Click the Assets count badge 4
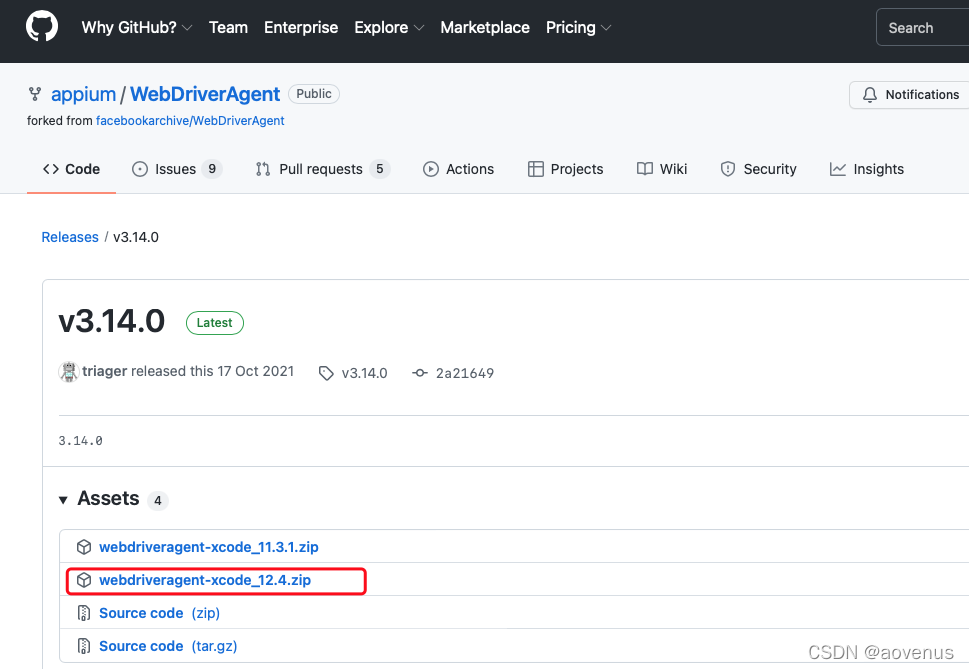The image size is (969, 669). 158,500
